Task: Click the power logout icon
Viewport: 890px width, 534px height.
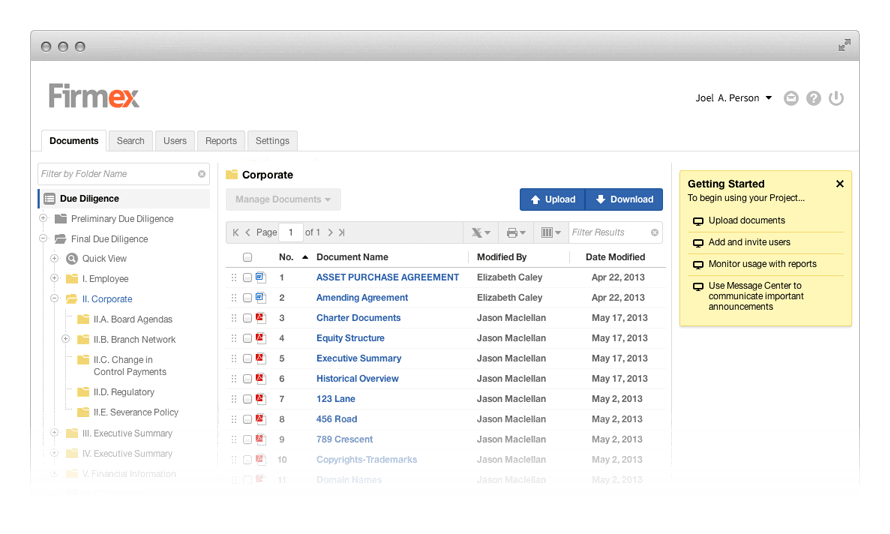Action: point(837,99)
